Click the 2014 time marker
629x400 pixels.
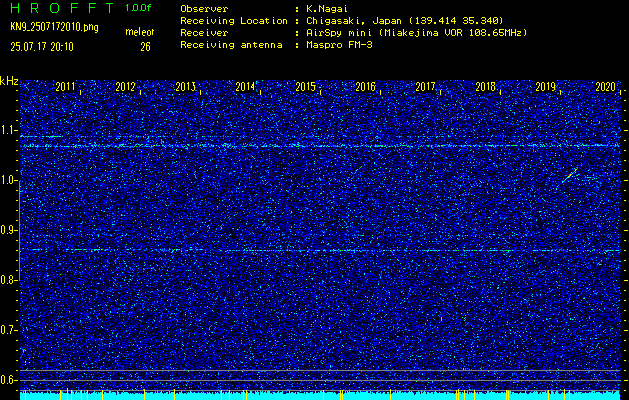[245, 87]
